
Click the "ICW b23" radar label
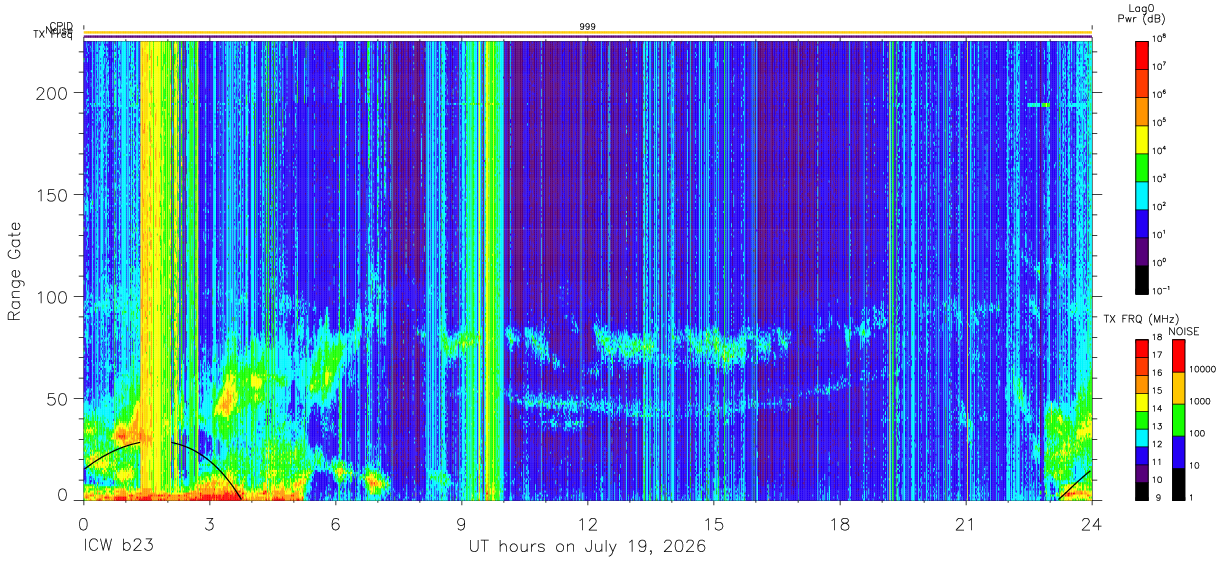point(118,547)
